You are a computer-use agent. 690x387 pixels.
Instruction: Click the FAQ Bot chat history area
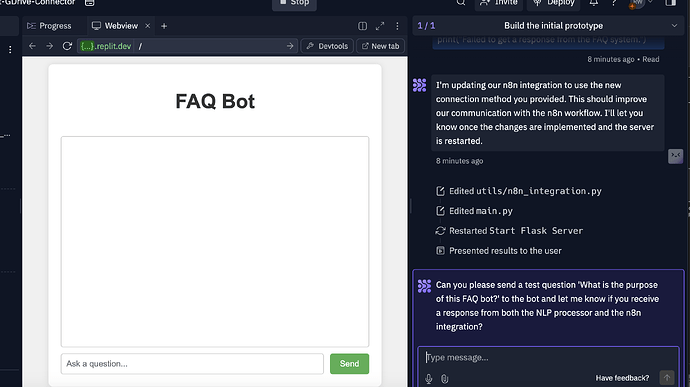[x=215, y=241]
